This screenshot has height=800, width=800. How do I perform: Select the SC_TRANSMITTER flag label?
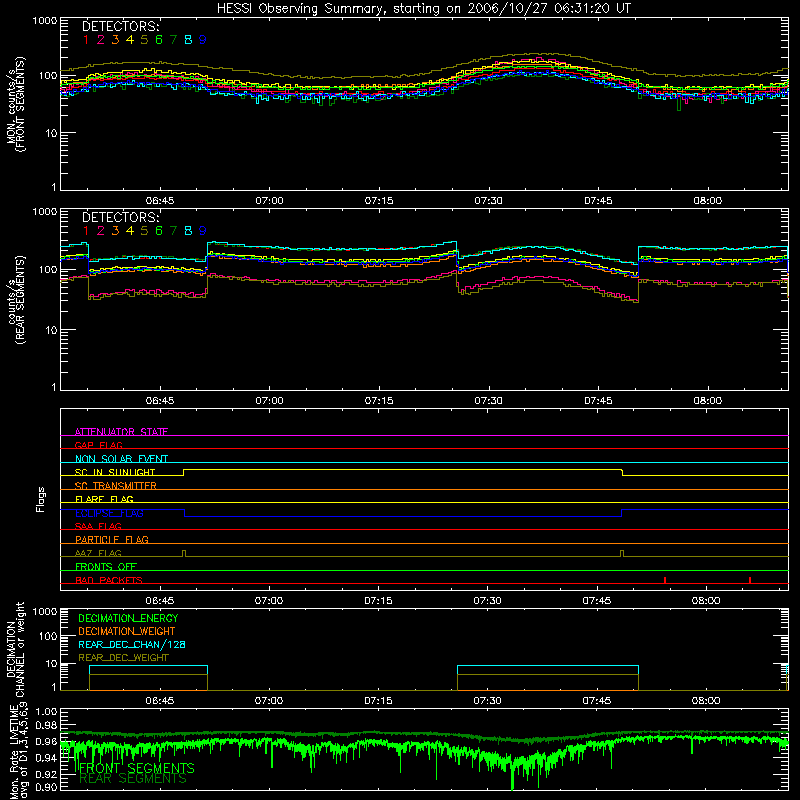(116, 486)
